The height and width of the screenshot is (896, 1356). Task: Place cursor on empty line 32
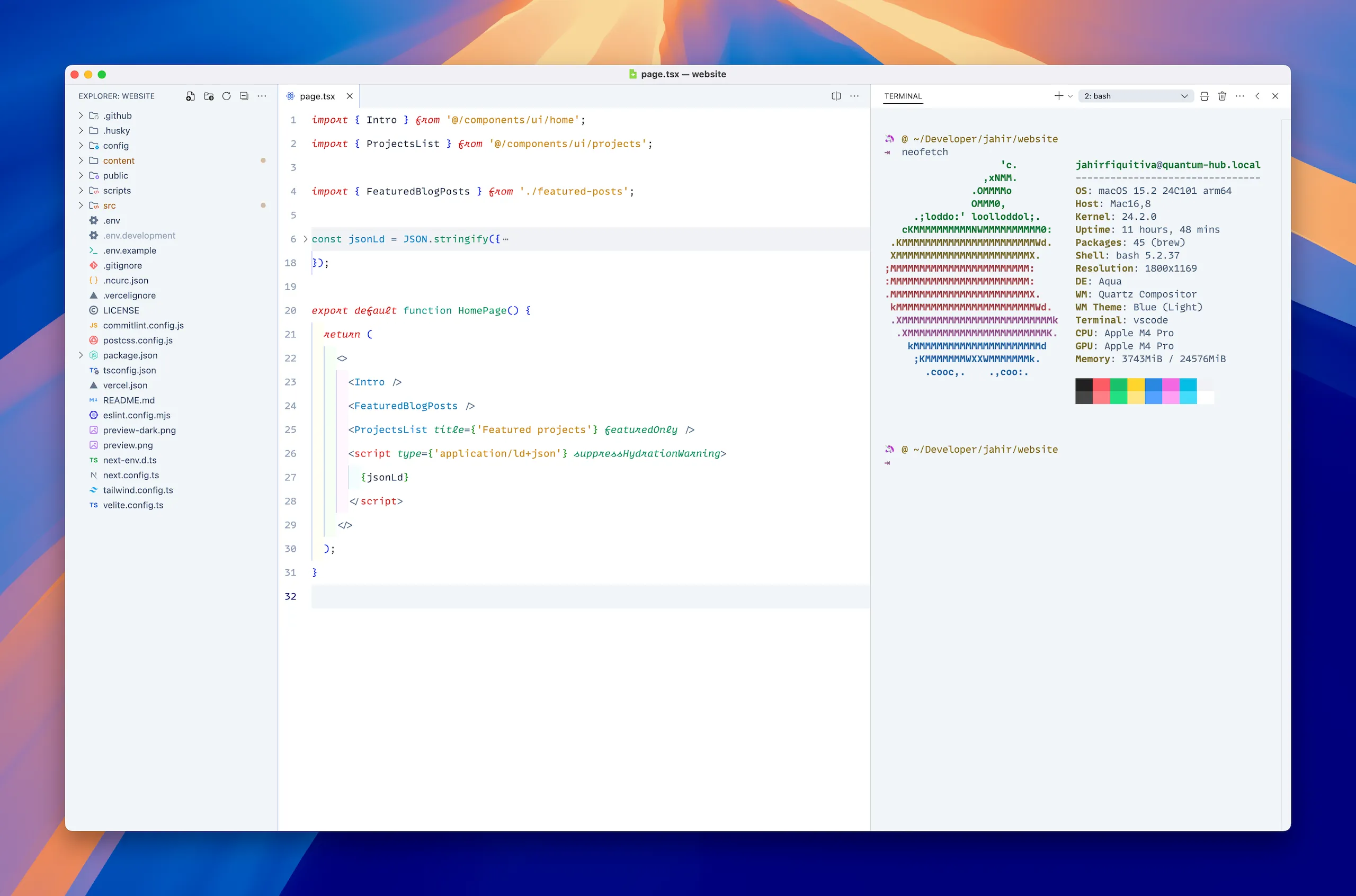(590, 596)
